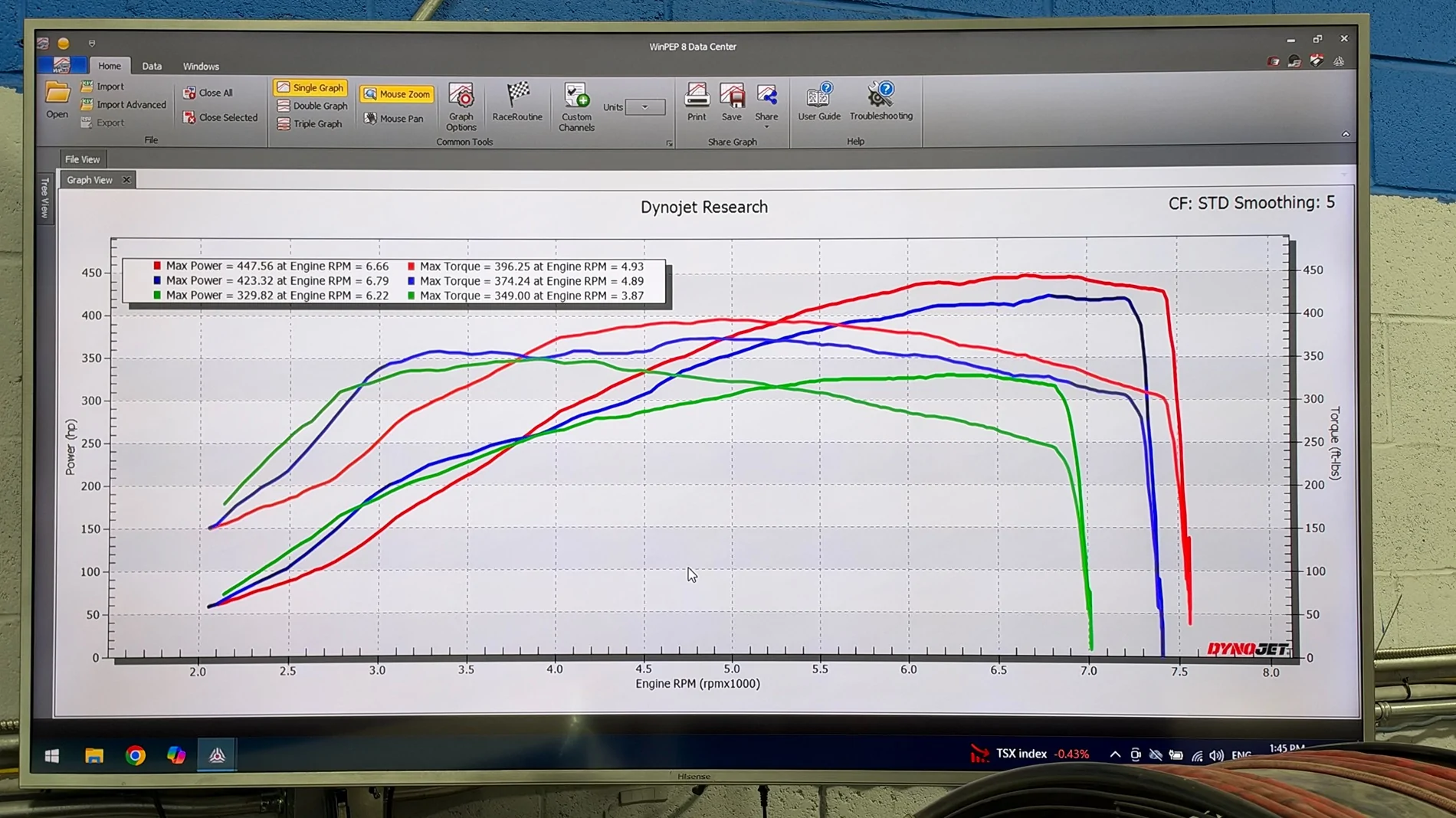Expand the Tree View side panel
Image resolution: width=1456 pixels, height=818 pixels.
(x=44, y=198)
